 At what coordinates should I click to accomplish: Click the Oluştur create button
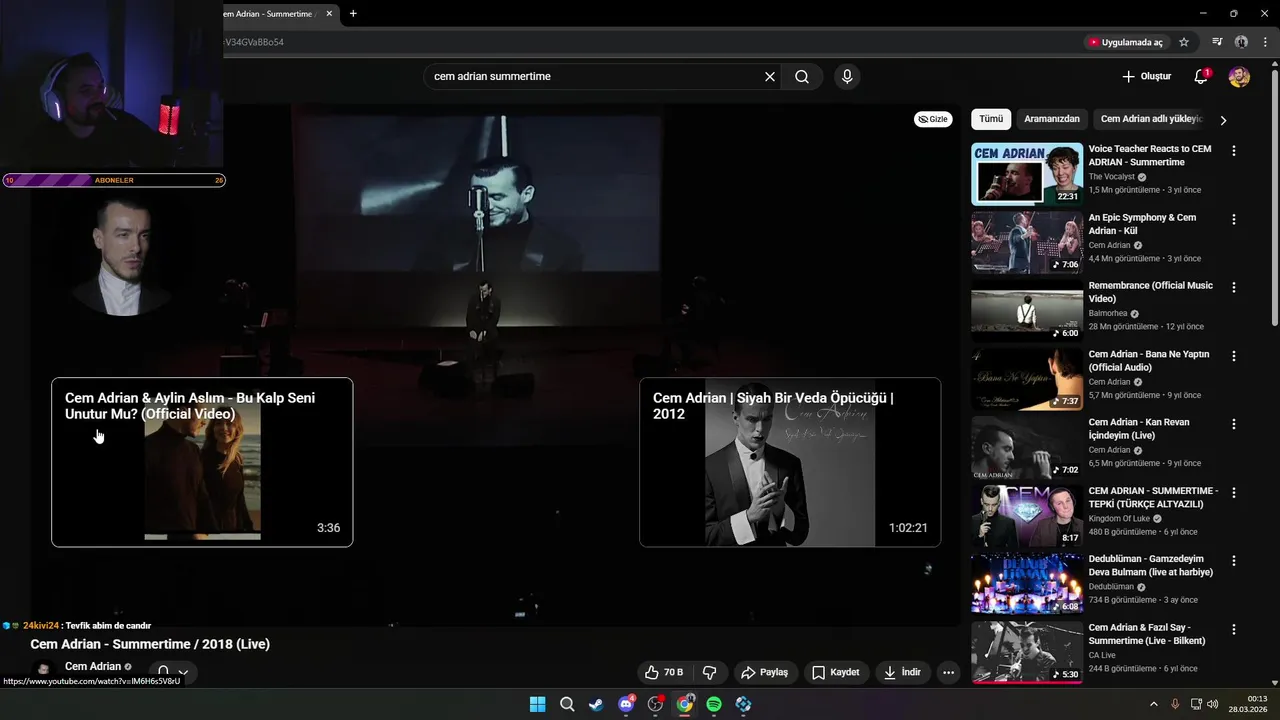[1146, 77]
